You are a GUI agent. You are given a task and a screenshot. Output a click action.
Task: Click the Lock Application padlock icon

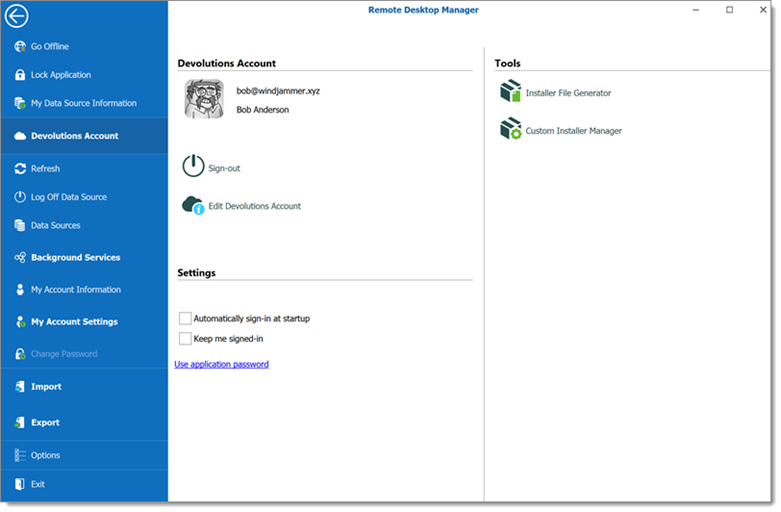[x=20, y=75]
